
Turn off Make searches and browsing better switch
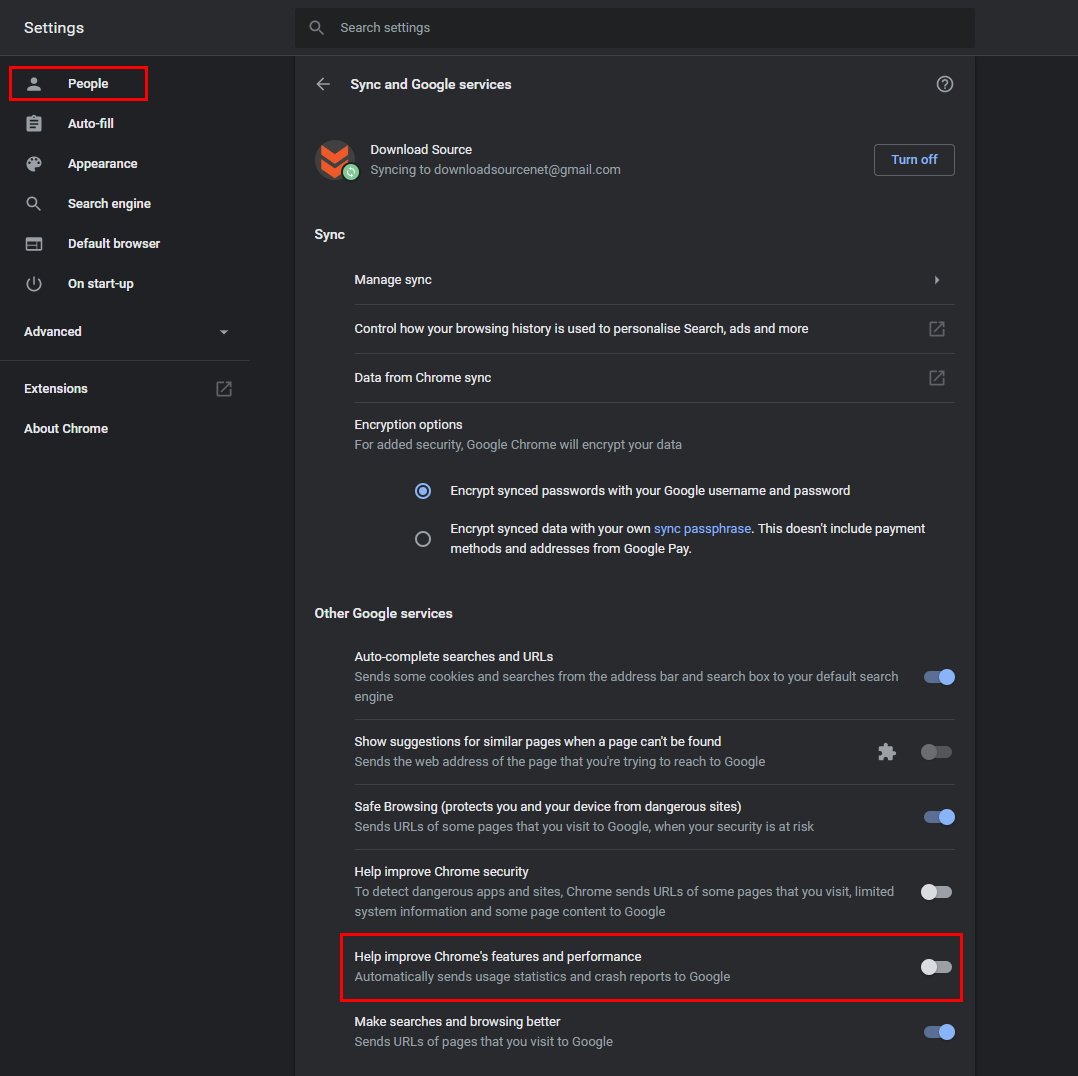click(939, 1031)
